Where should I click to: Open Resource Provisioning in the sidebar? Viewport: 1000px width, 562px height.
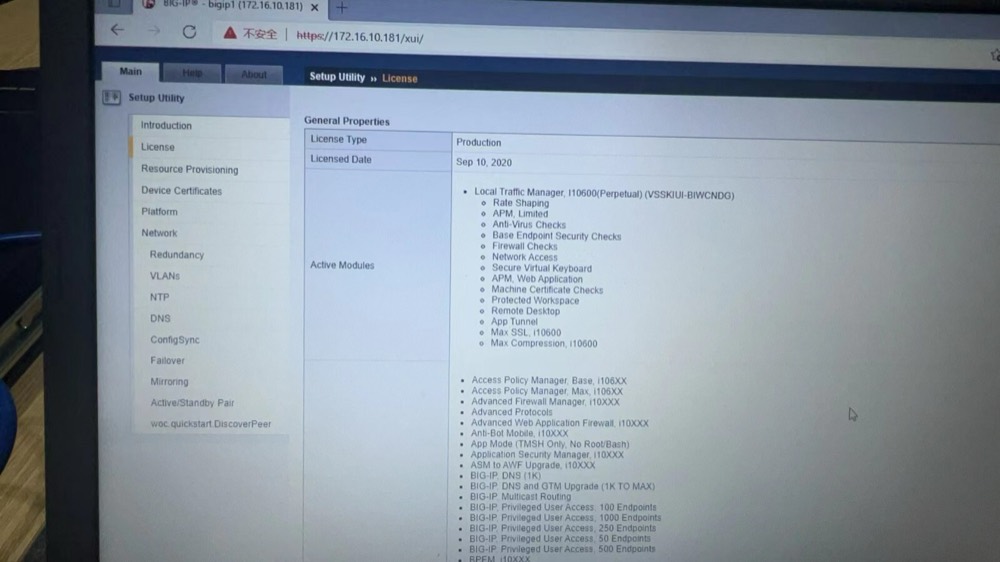(x=189, y=169)
